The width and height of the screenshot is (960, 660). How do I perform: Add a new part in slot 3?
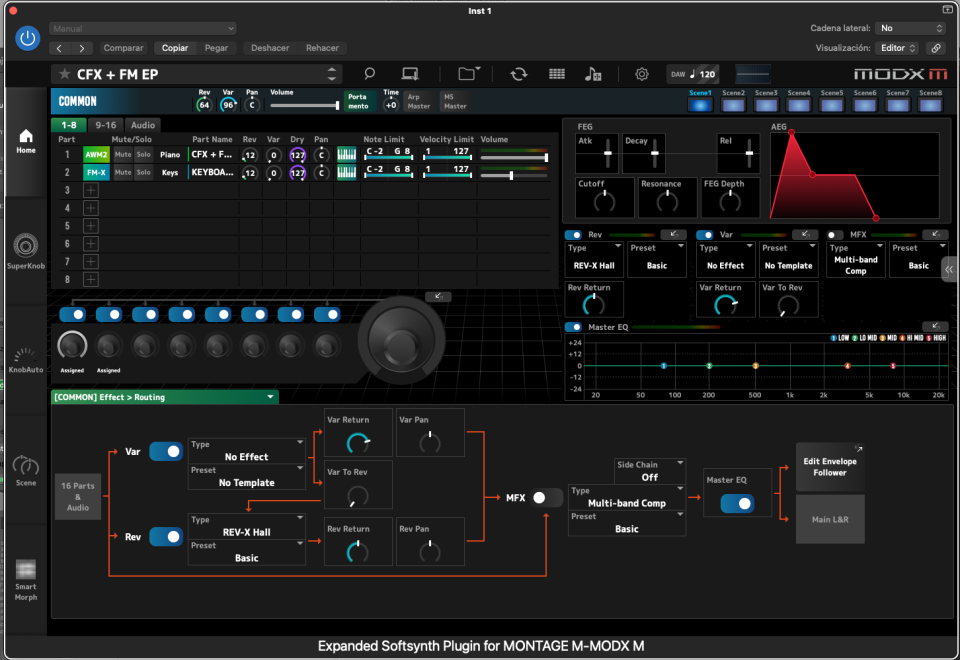point(91,190)
